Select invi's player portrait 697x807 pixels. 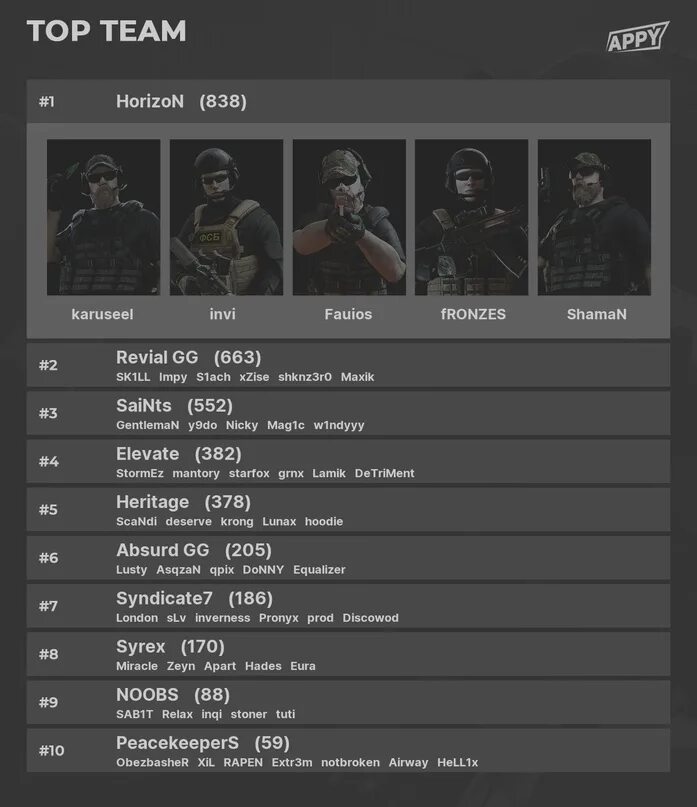coord(226,217)
